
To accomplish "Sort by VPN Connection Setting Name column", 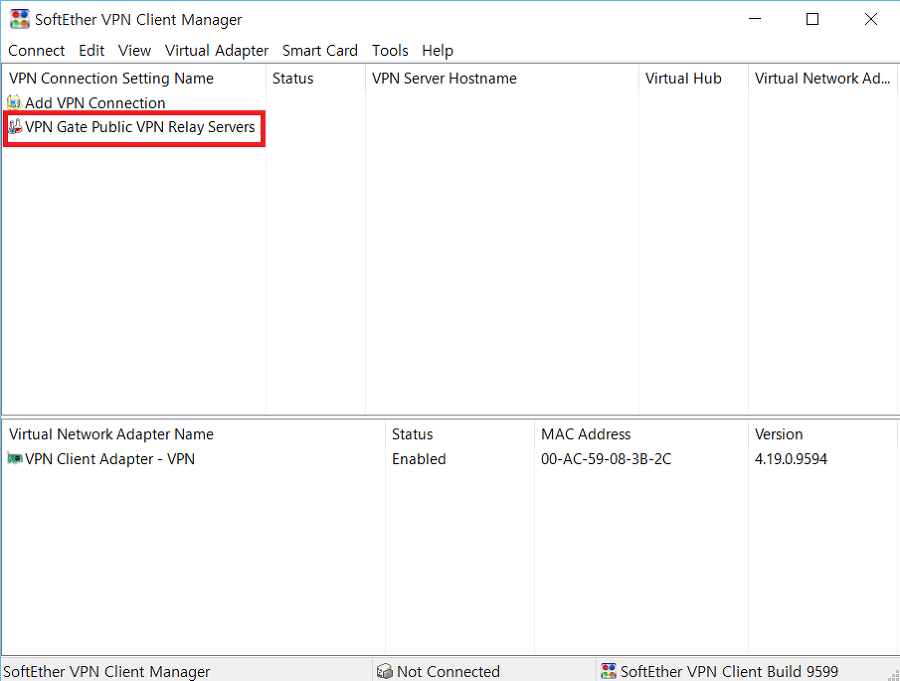I will tap(134, 78).
